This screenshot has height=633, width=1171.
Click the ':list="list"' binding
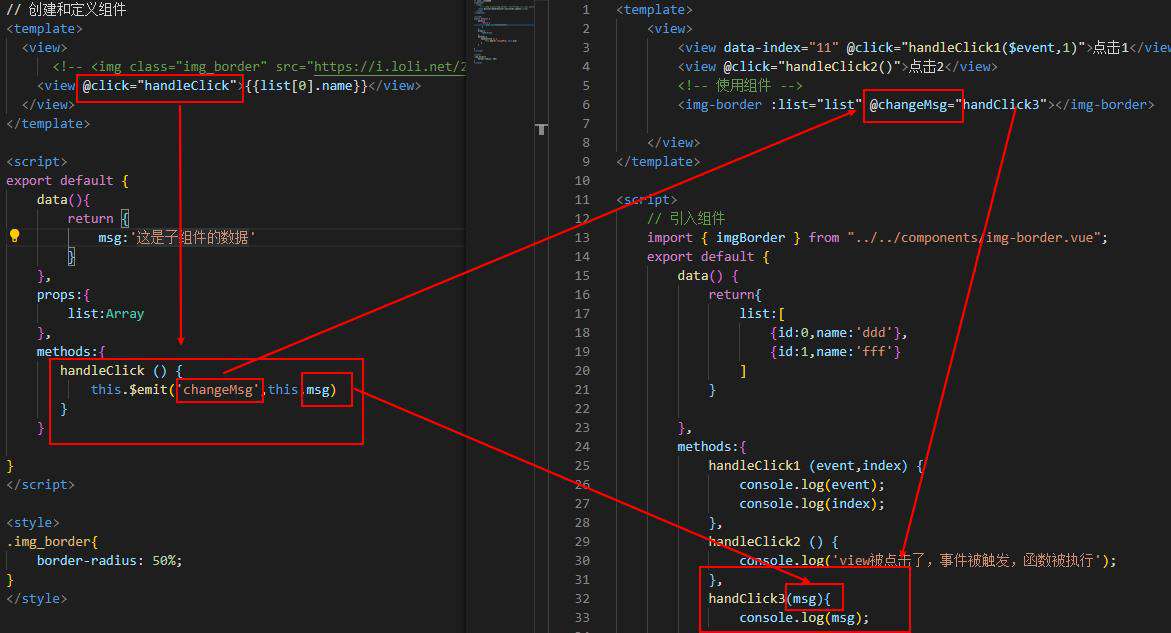click(816, 105)
